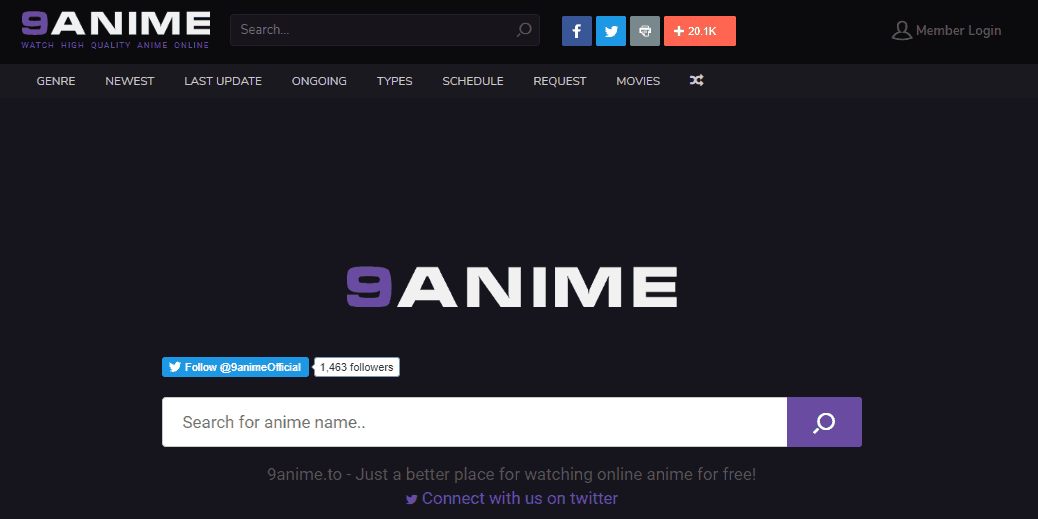Click the large center 9ANIME logo
Image resolution: width=1038 pixels, height=519 pixels.
point(512,287)
